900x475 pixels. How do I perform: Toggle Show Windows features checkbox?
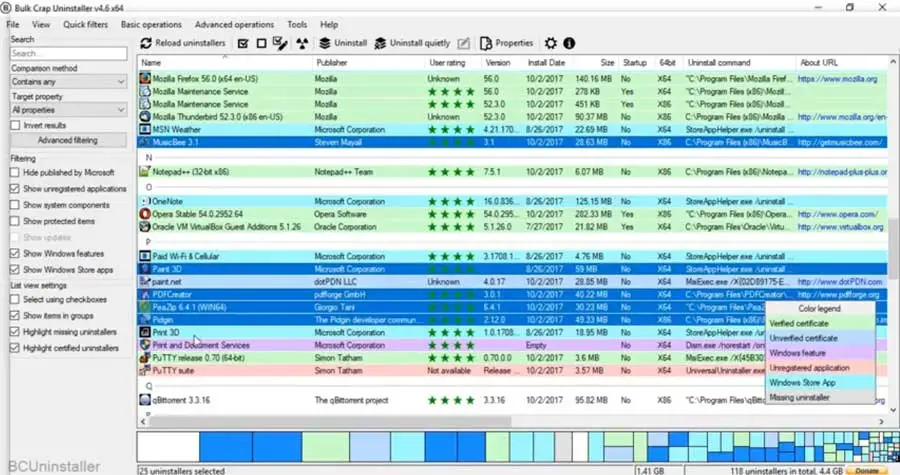pyautogui.click(x=15, y=253)
